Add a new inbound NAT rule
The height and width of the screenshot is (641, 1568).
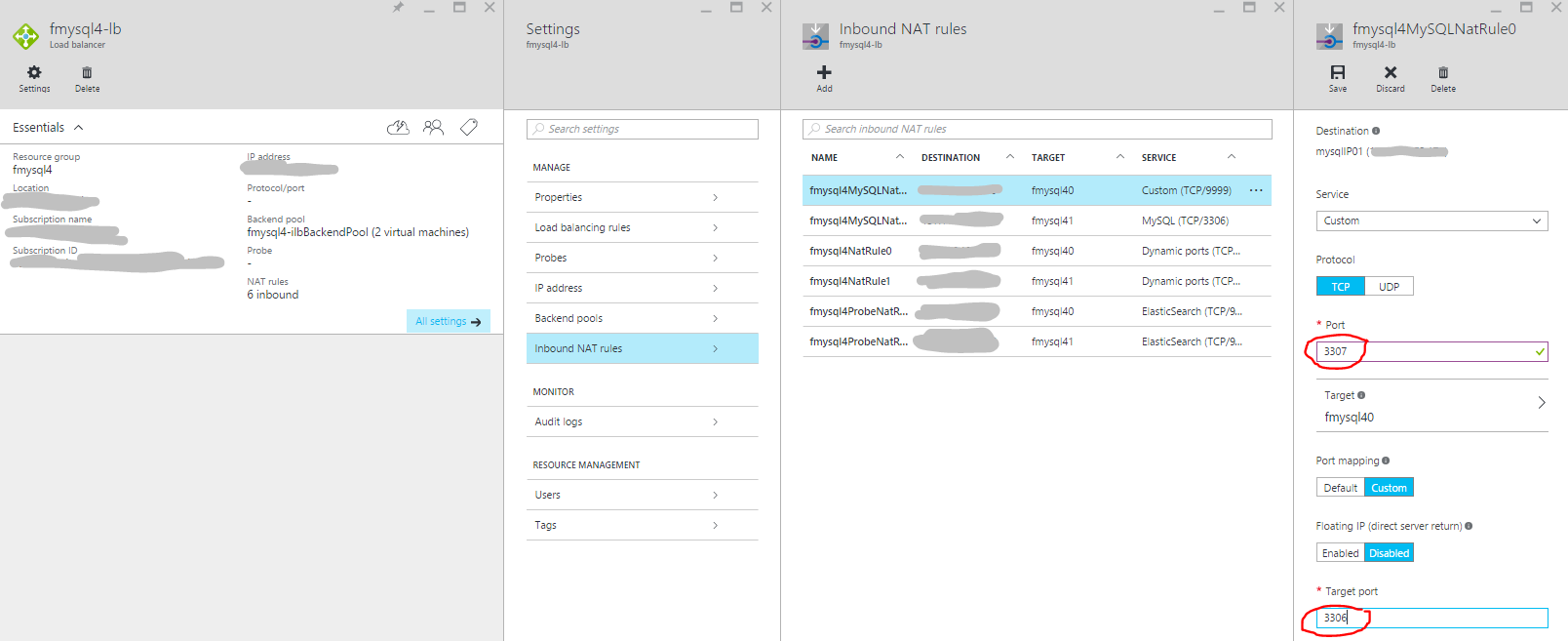pos(824,78)
